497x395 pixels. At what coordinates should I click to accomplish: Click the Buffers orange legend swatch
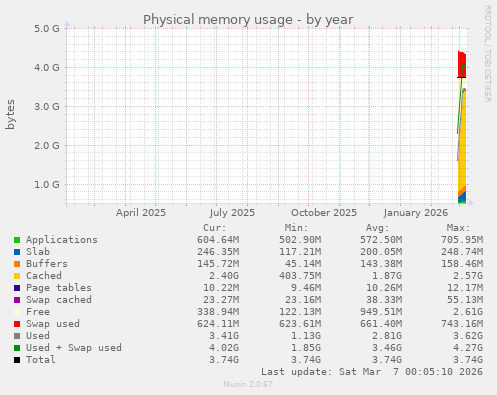(x=17, y=264)
